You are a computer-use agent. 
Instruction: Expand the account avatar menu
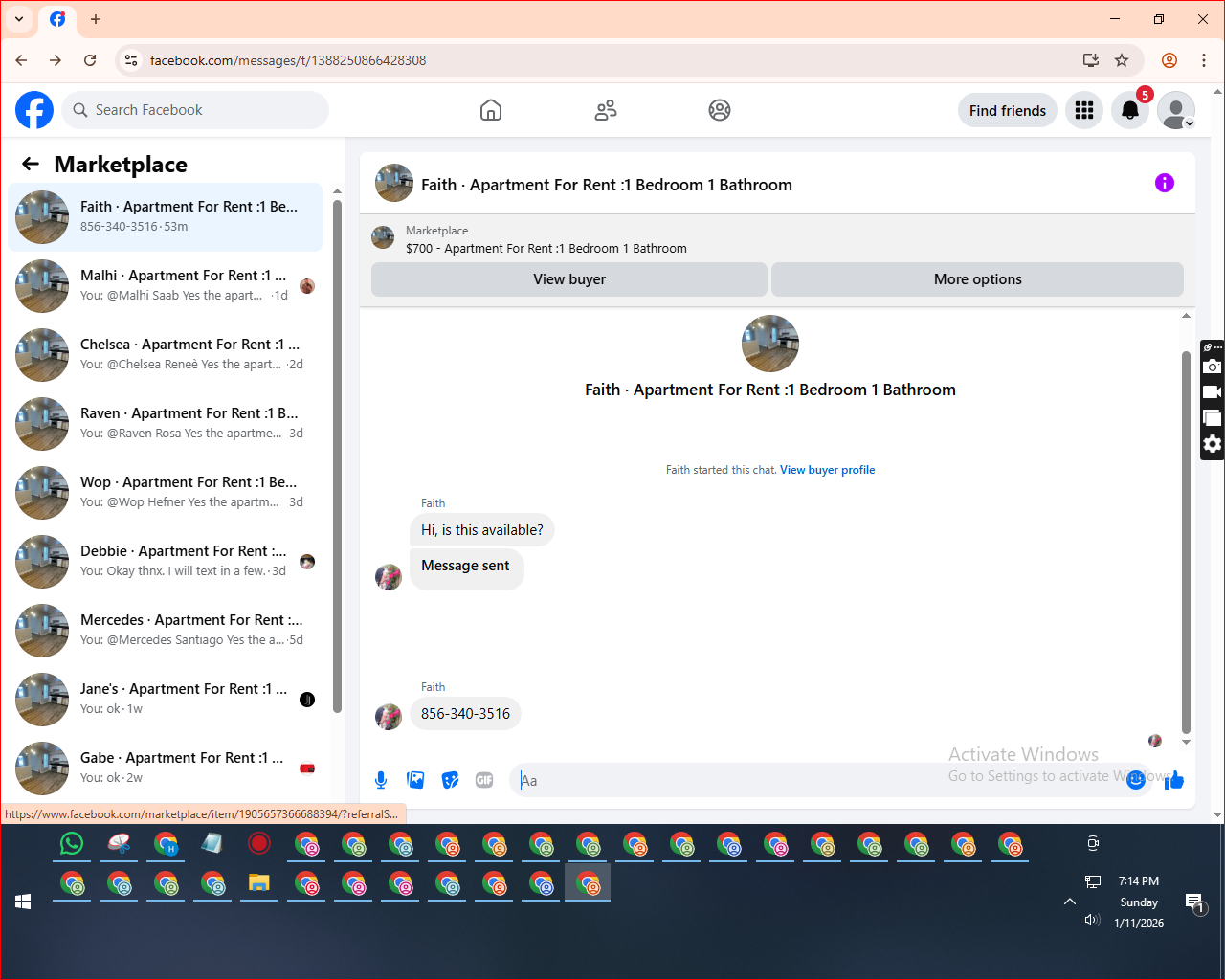pyautogui.click(x=1176, y=110)
